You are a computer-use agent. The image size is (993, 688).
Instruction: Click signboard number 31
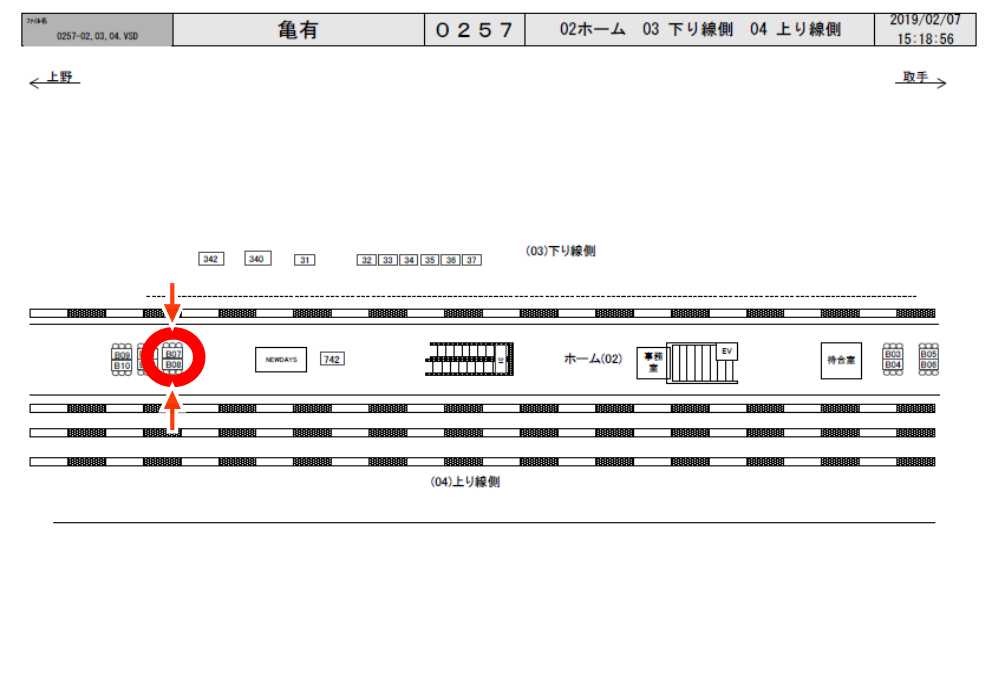coord(305,260)
